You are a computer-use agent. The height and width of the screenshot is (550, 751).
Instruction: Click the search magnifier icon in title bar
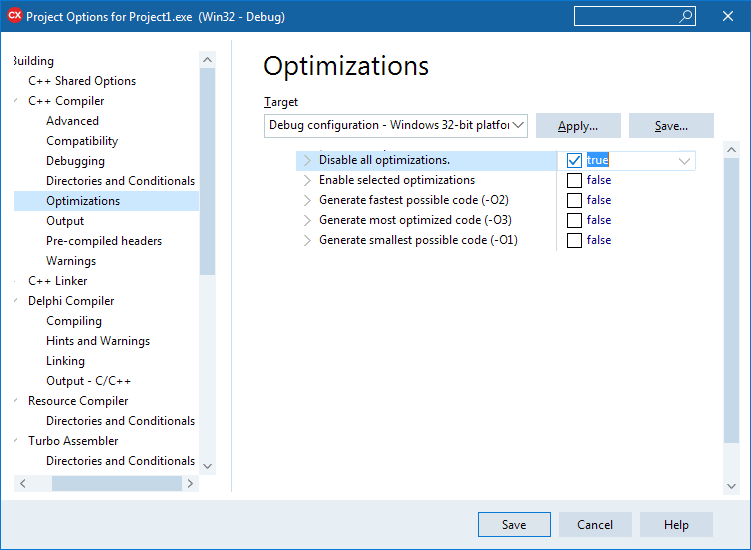pyautogui.click(x=686, y=16)
